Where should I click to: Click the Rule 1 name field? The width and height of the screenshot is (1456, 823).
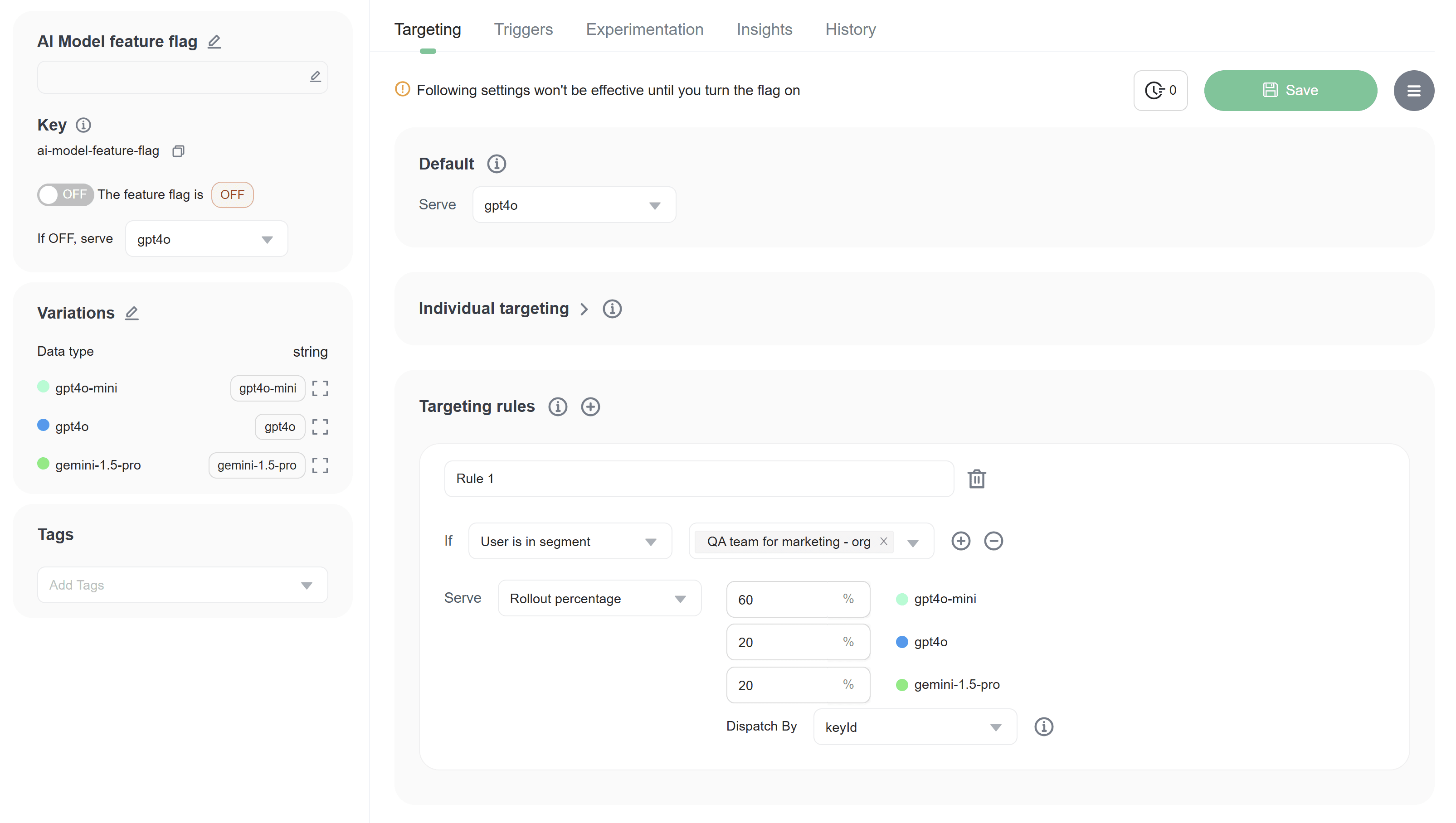pos(698,478)
